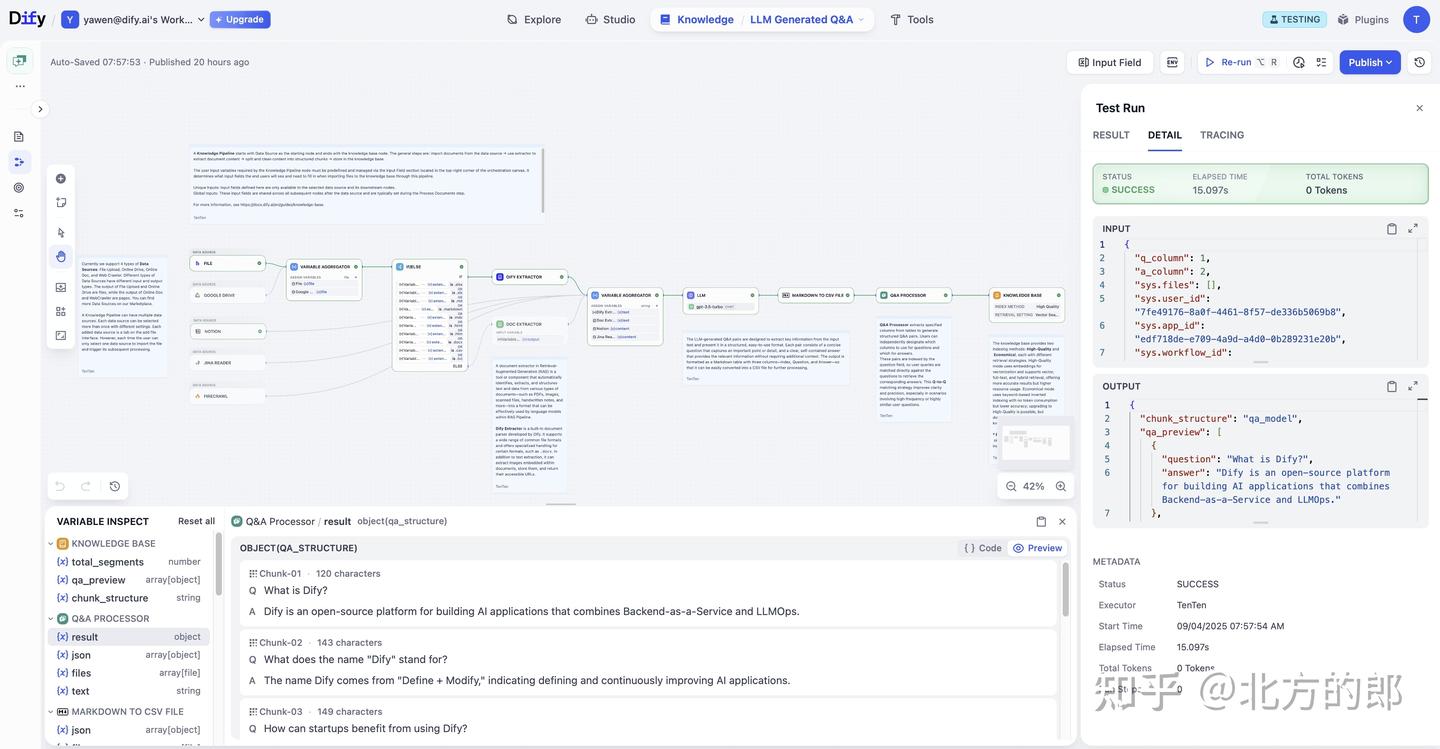The width and height of the screenshot is (1440, 749).
Task: Open the user avatar menu marked T
Action: [x=1416, y=19]
